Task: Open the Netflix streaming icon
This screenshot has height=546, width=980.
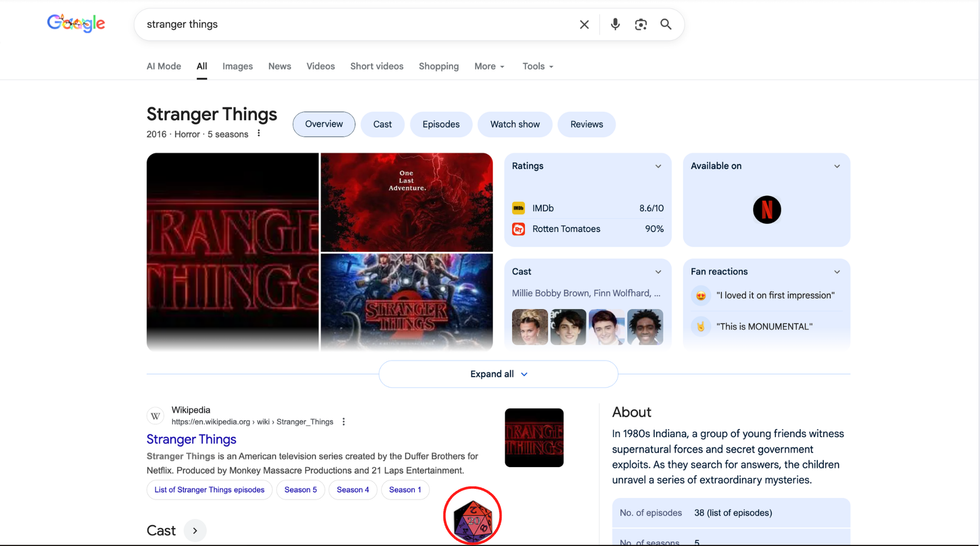Action: tap(767, 210)
